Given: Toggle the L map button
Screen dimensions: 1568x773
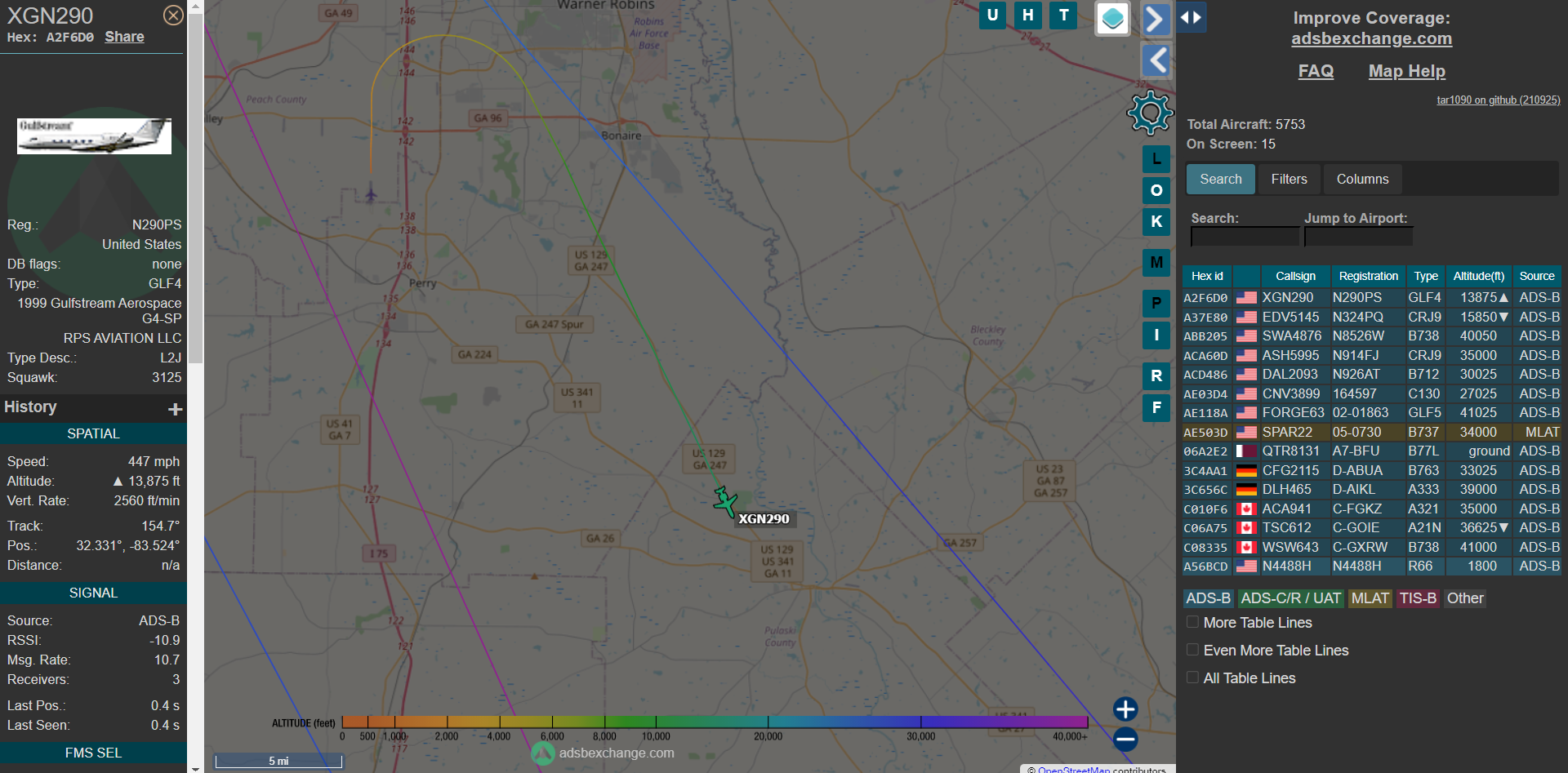Looking at the screenshot, I should coord(1156,159).
